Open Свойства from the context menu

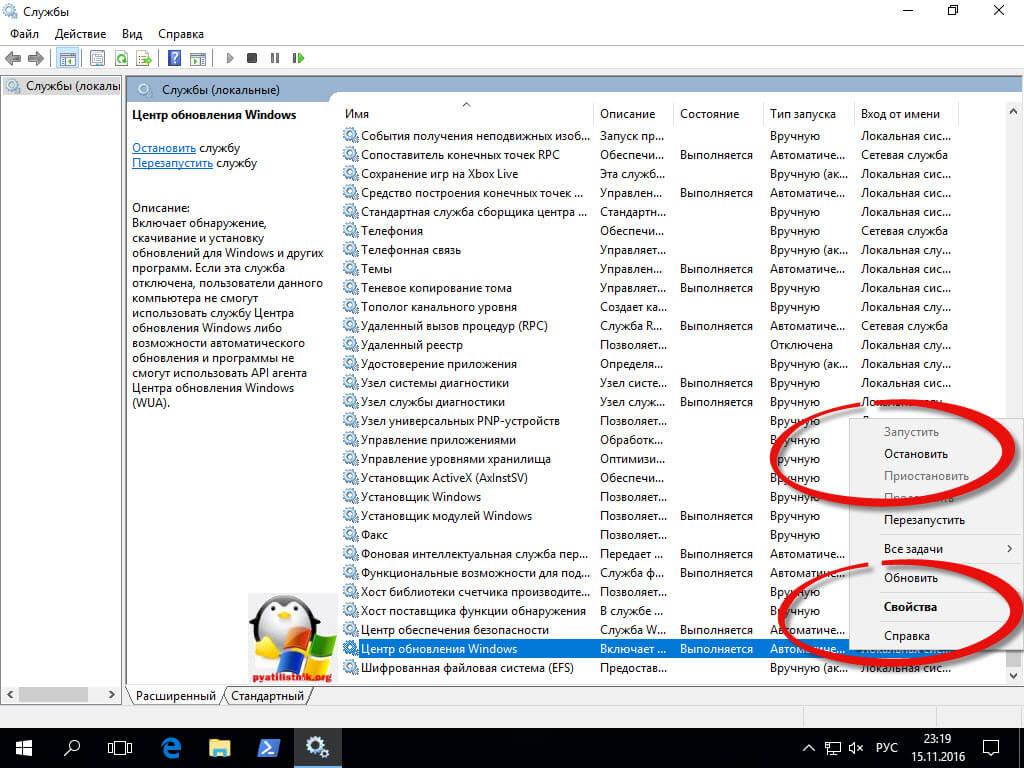pyautogui.click(x=910, y=607)
